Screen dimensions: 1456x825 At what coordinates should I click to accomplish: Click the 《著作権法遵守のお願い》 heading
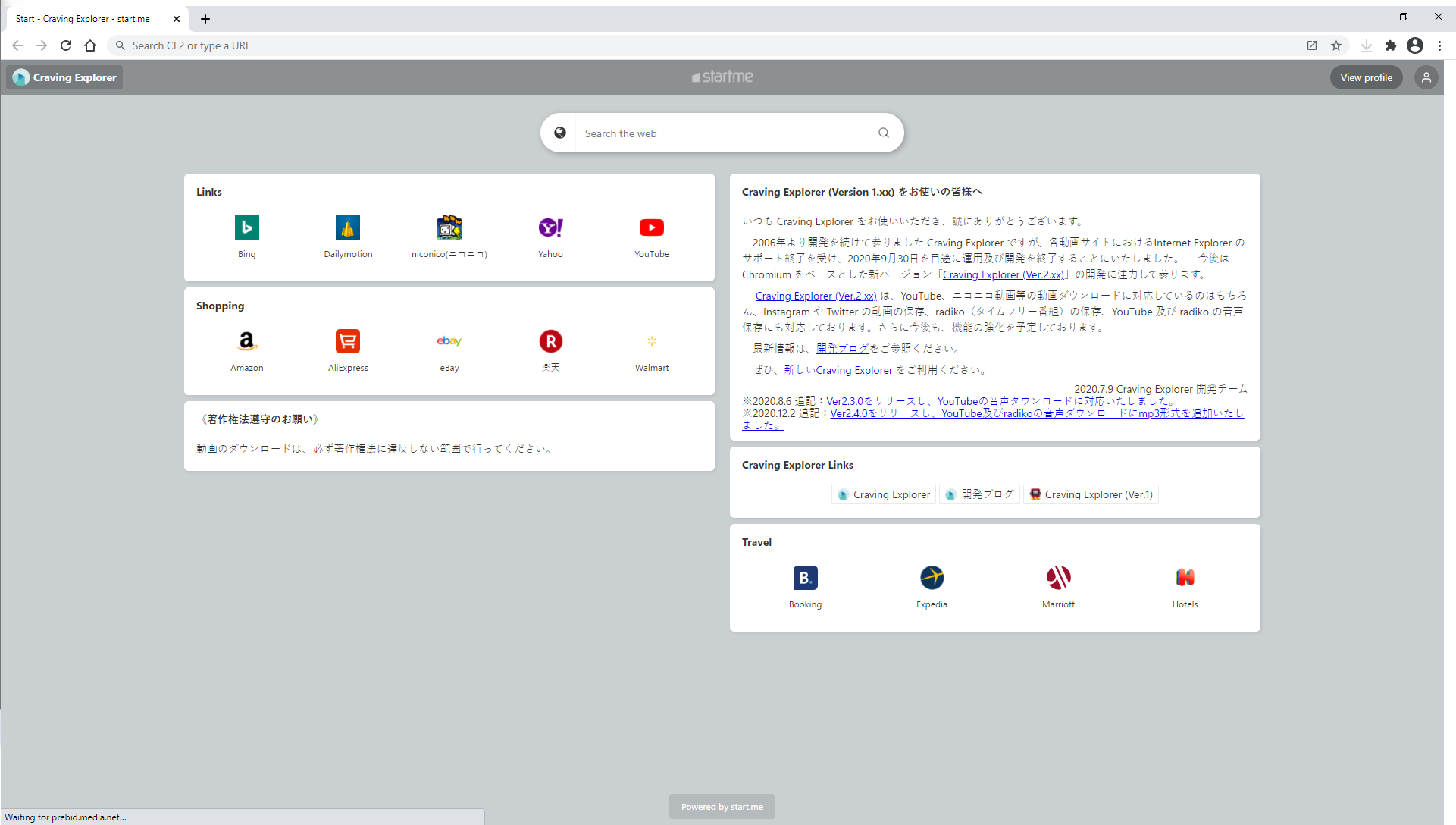click(259, 419)
